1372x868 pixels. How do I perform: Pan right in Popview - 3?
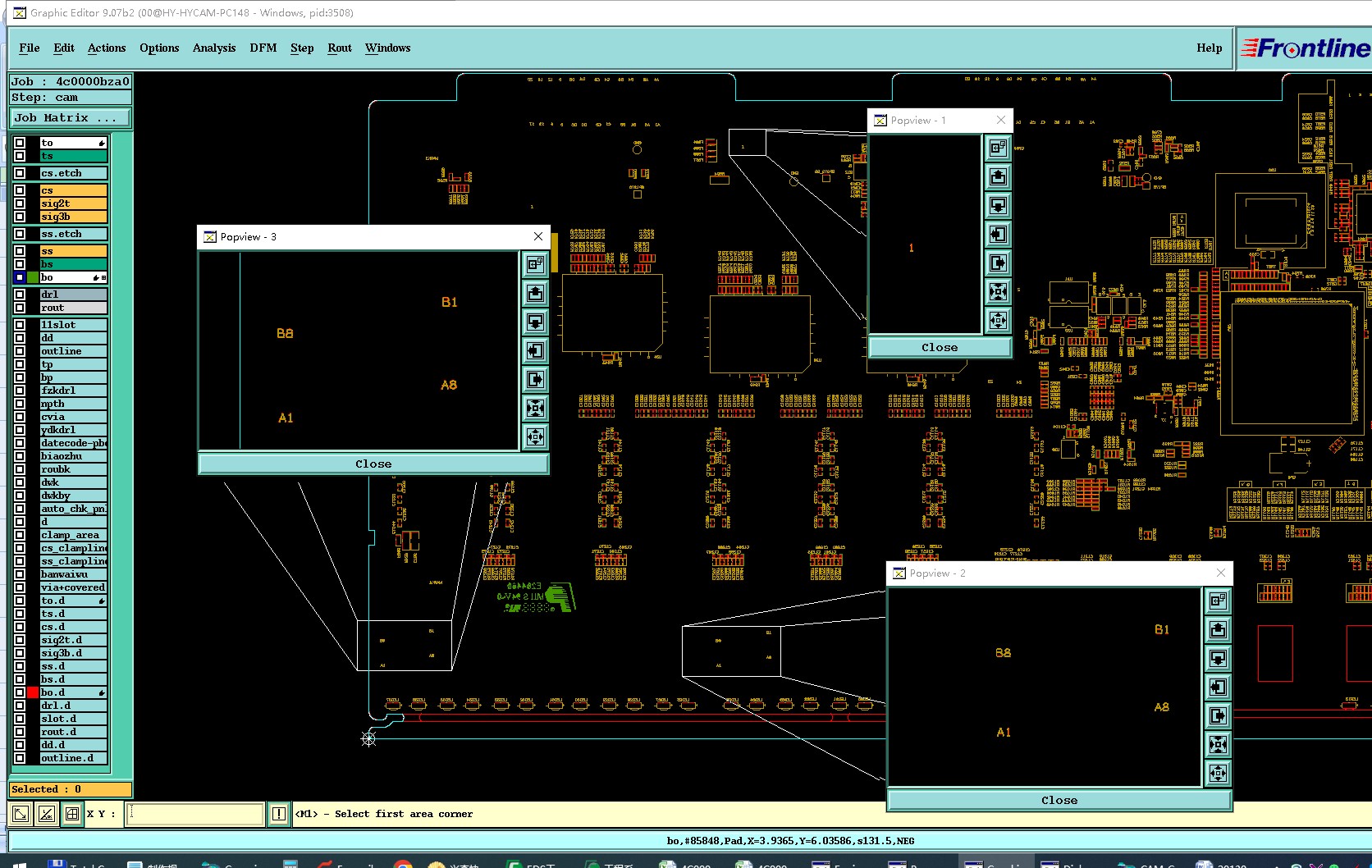click(535, 379)
